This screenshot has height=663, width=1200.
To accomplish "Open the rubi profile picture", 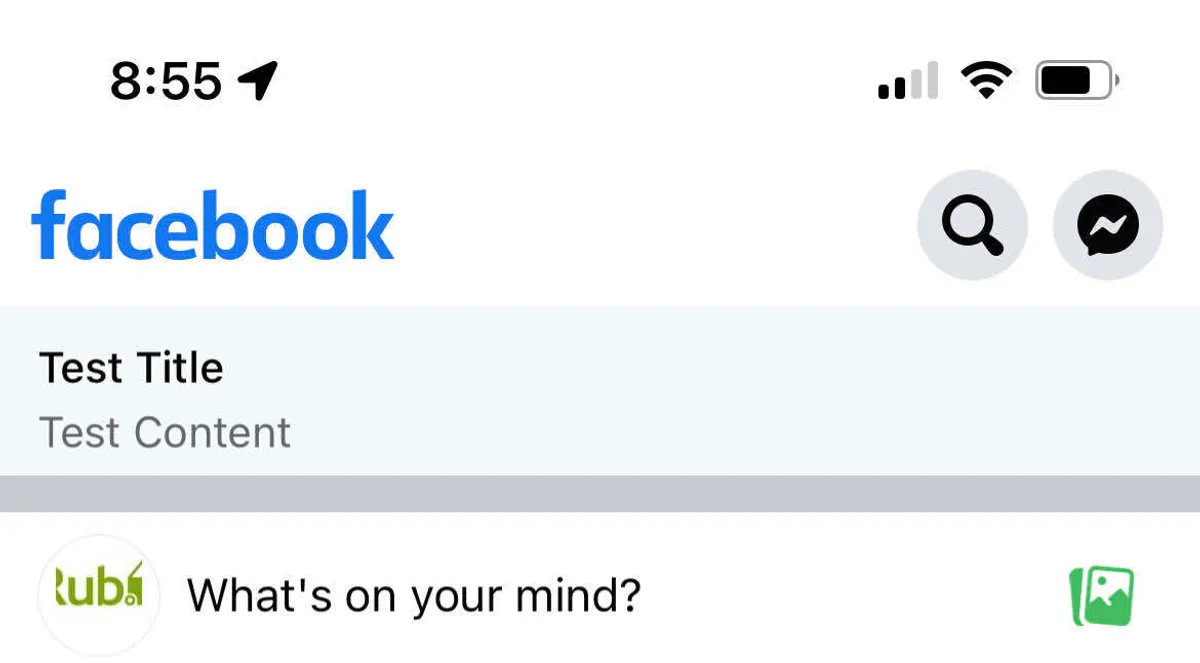I will (x=98, y=595).
